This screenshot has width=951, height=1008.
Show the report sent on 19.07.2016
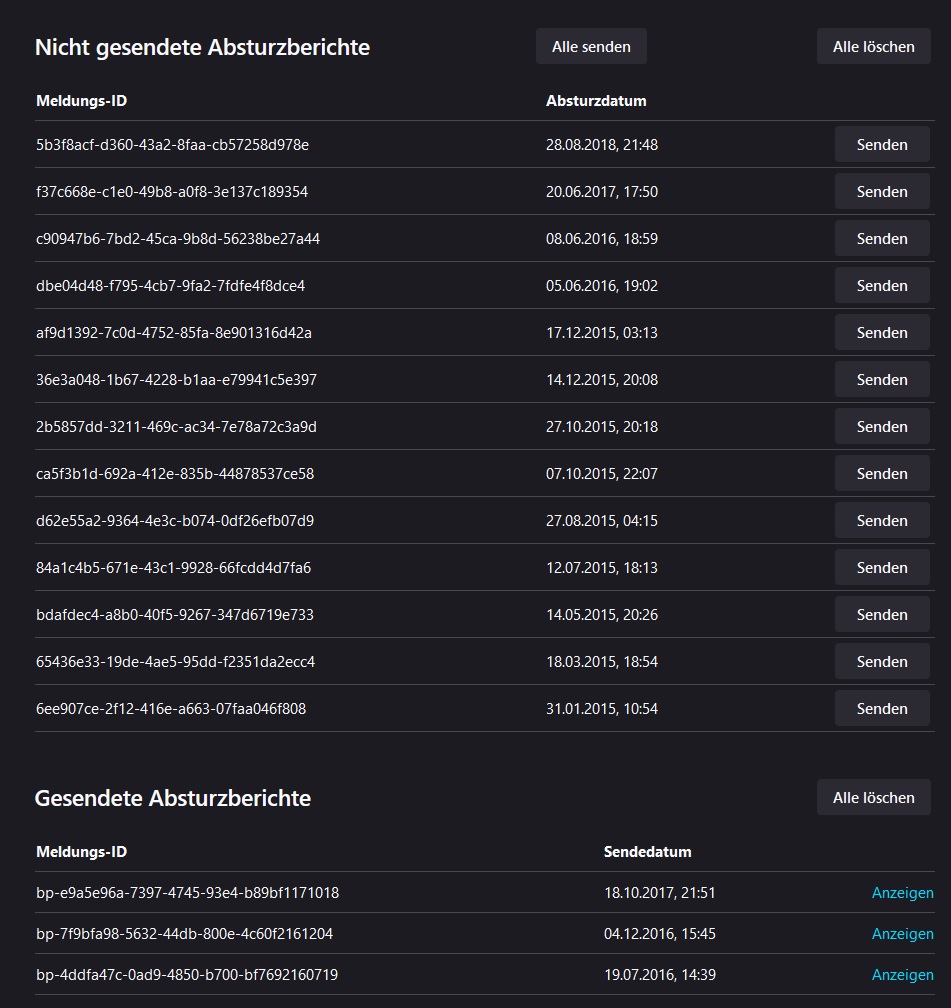pyautogui.click(x=902, y=975)
